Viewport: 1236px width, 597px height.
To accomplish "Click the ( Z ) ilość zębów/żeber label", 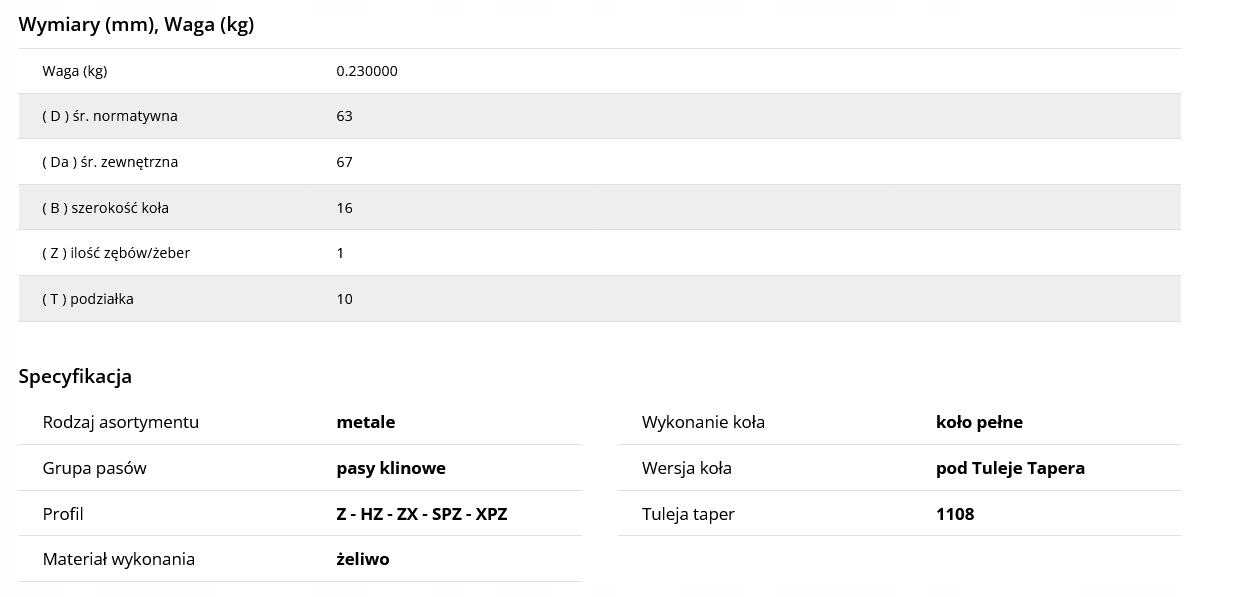I will tap(116, 253).
